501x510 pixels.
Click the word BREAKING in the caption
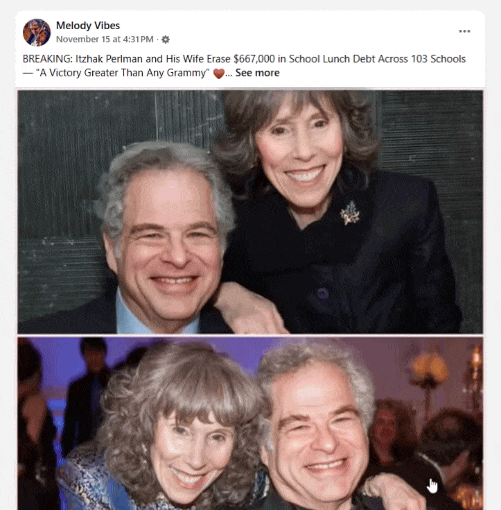click(46, 59)
